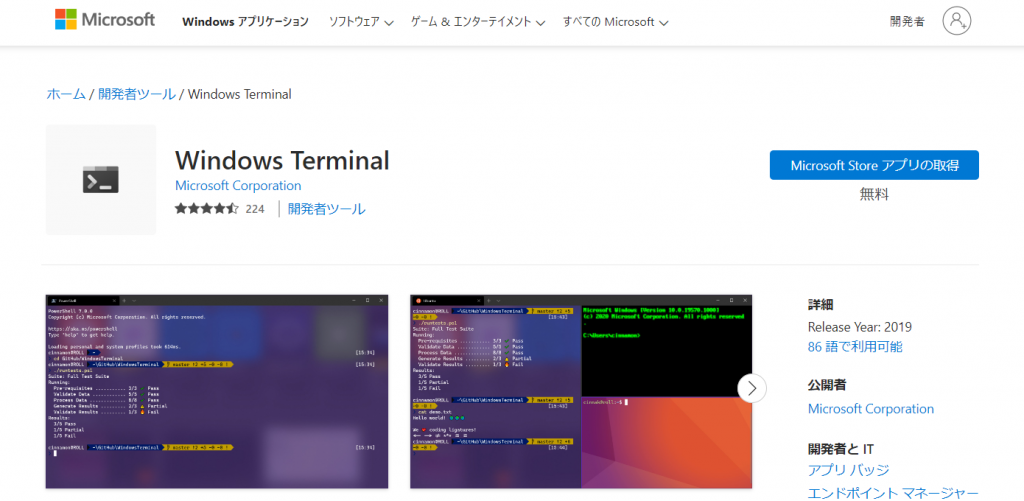Screen dimensions: 1024x501
Task: Open the user account sign-in icon
Action: 956,21
